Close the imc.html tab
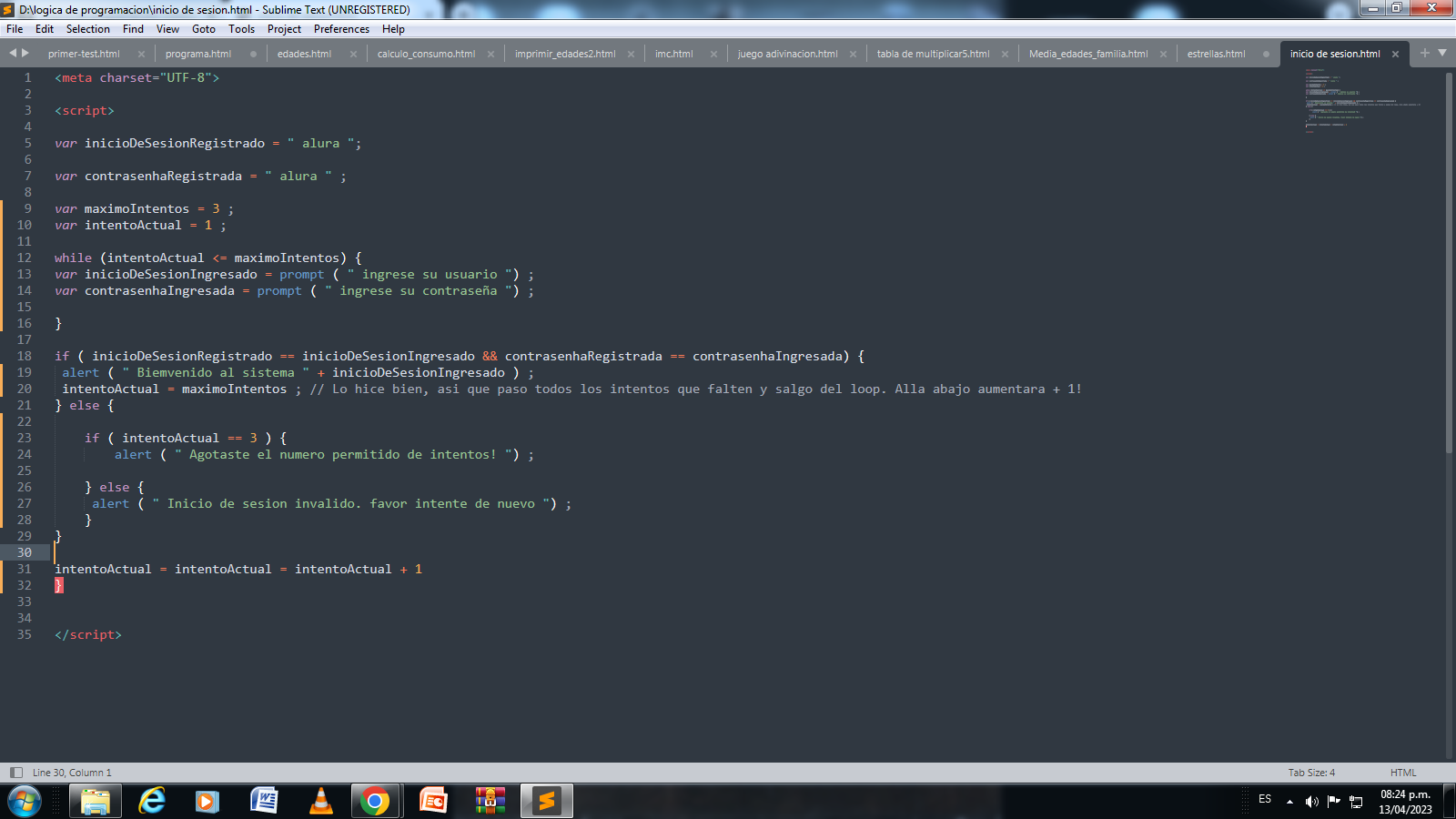Screen dimensions: 1456x819 (x=713, y=54)
